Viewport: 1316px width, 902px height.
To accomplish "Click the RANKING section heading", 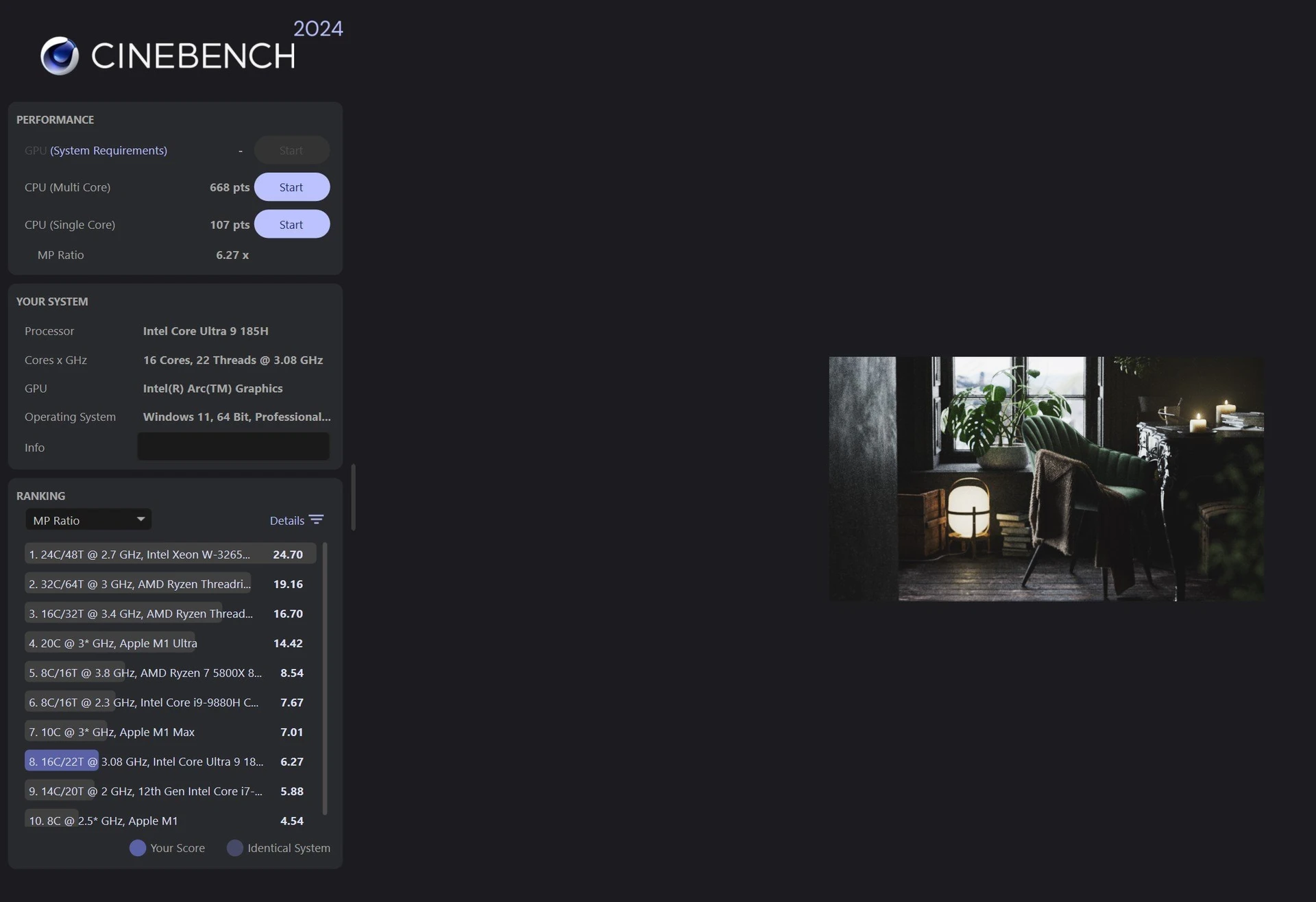I will [x=40, y=496].
